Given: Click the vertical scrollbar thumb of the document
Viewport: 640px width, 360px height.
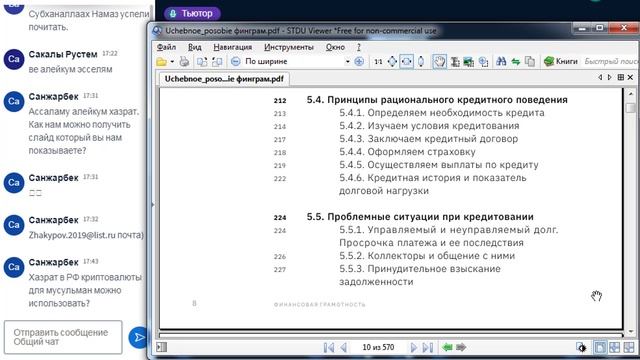Looking at the screenshot, I should pyautogui.click(x=631, y=108).
